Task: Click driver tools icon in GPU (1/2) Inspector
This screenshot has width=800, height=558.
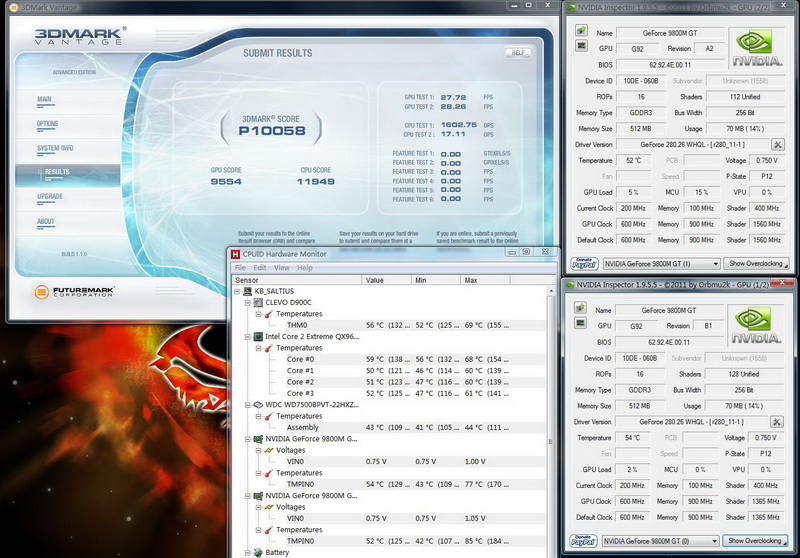Action: pos(777,422)
